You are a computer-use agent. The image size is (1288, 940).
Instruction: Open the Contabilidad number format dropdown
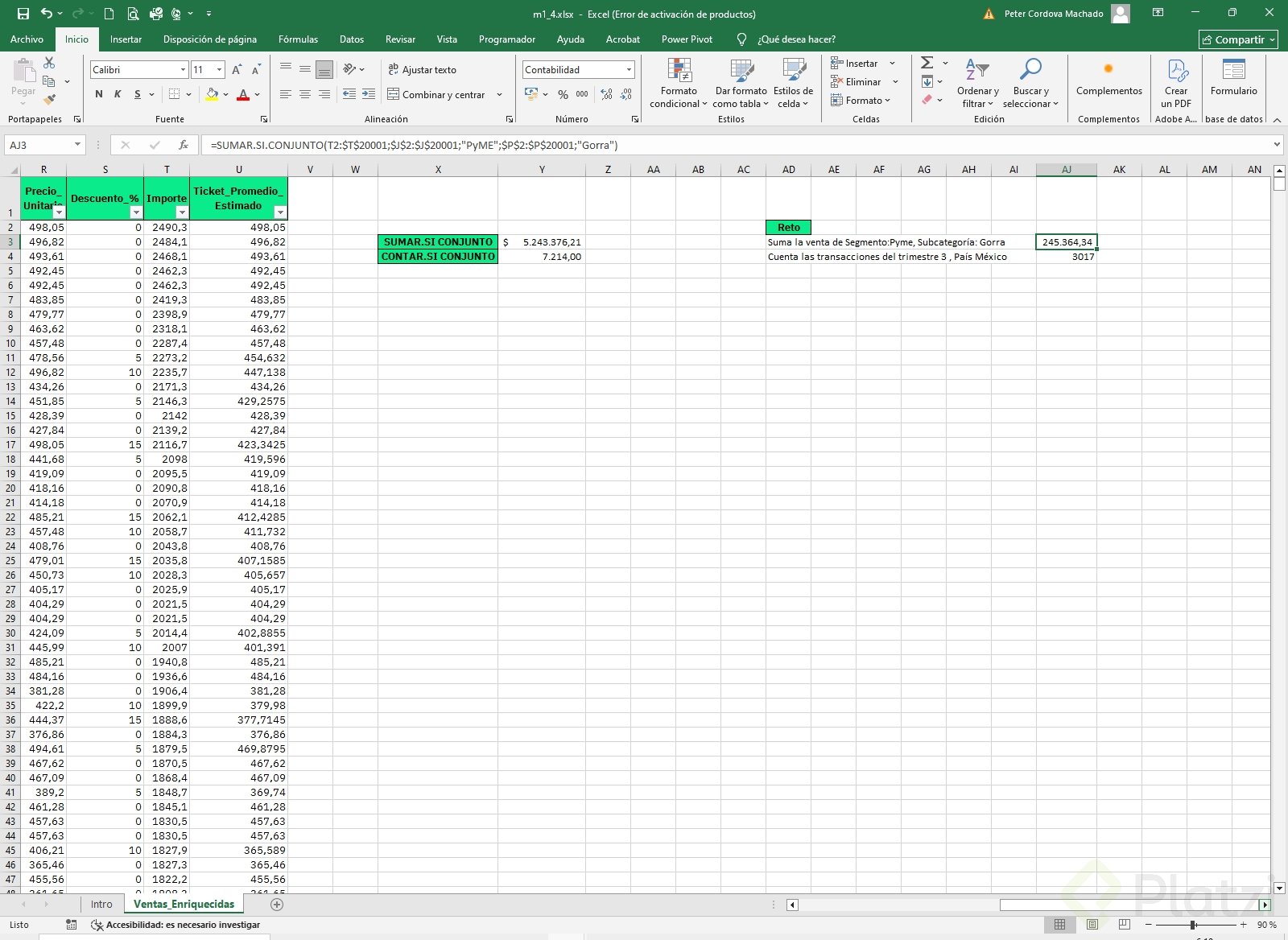(x=629, y=70)
